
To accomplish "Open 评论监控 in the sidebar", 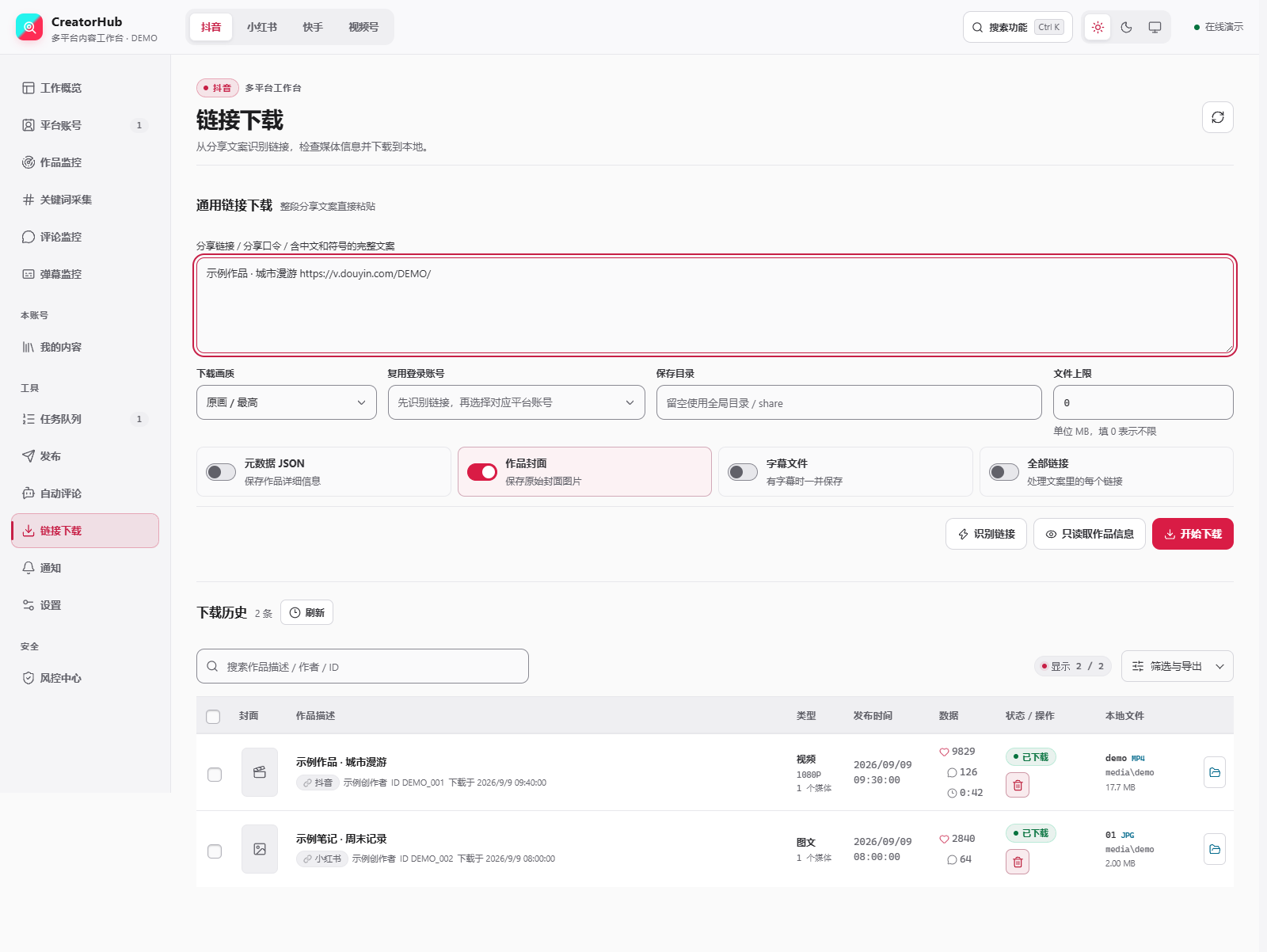I will pos(85,237).
